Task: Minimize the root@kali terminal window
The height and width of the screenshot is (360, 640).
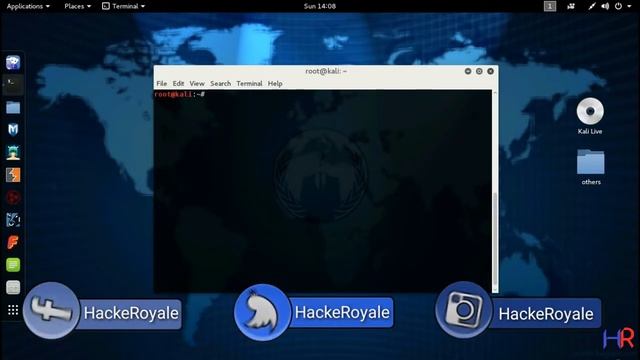Action: [x=468, y=71]
